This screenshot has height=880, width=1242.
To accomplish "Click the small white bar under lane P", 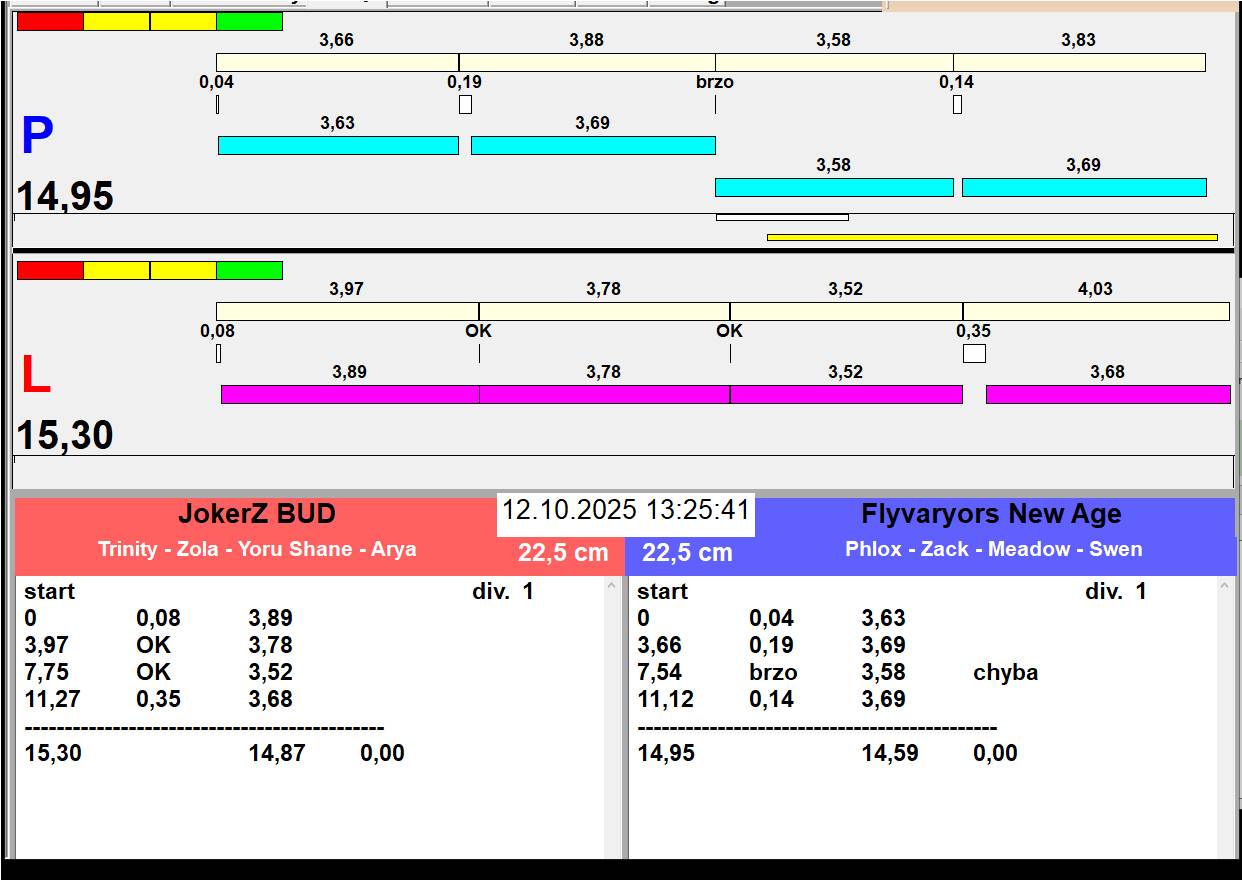I will tap(782, 217).
